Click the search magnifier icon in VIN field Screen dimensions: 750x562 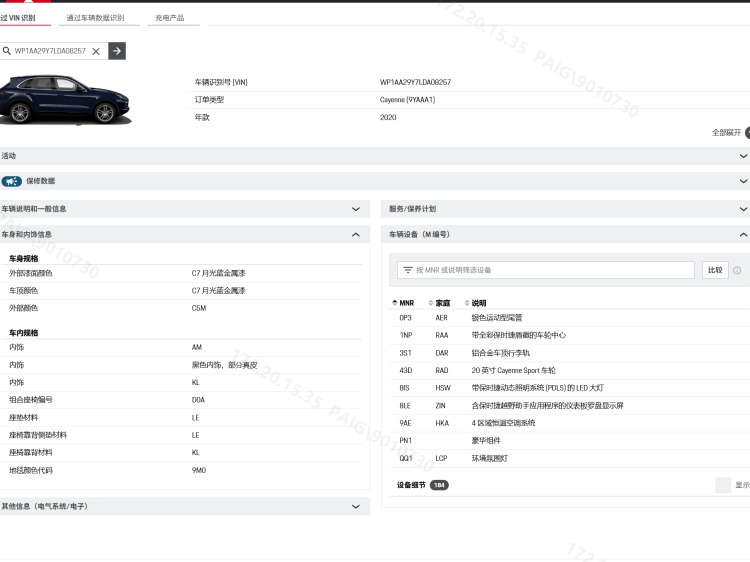7,51
